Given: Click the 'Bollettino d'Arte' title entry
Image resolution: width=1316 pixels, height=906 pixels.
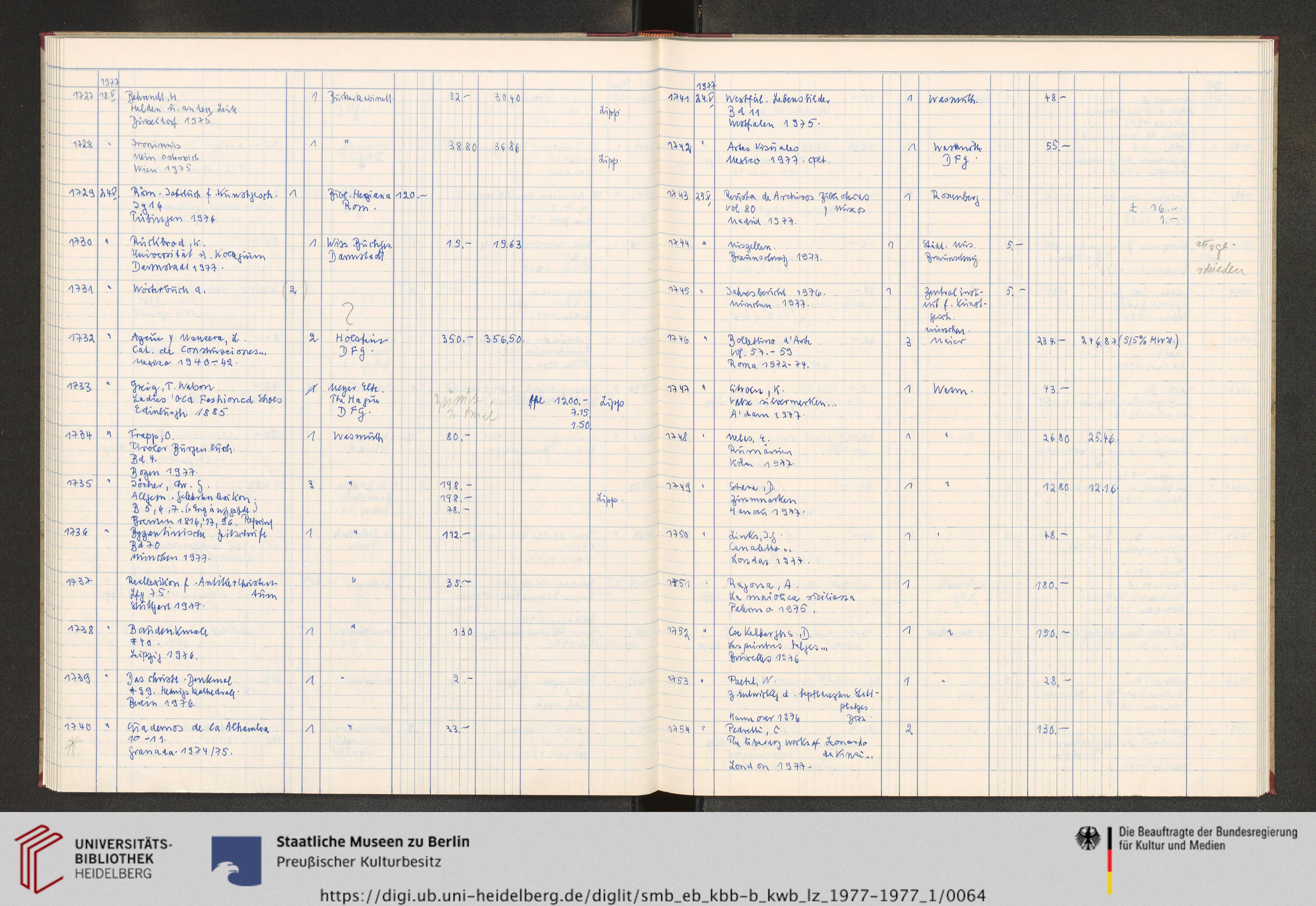Looking at the screenshot, I should tap(771, 340).
